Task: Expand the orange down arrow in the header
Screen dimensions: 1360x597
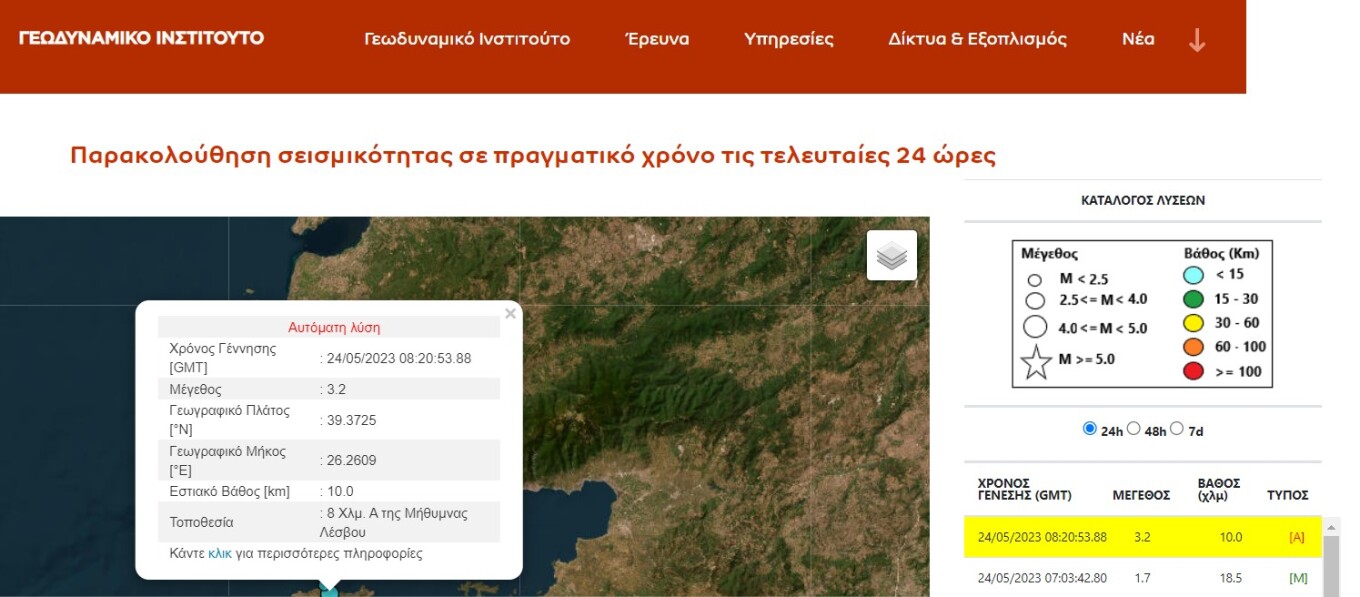Action: pyautogui.click(x=1197, y=40)
